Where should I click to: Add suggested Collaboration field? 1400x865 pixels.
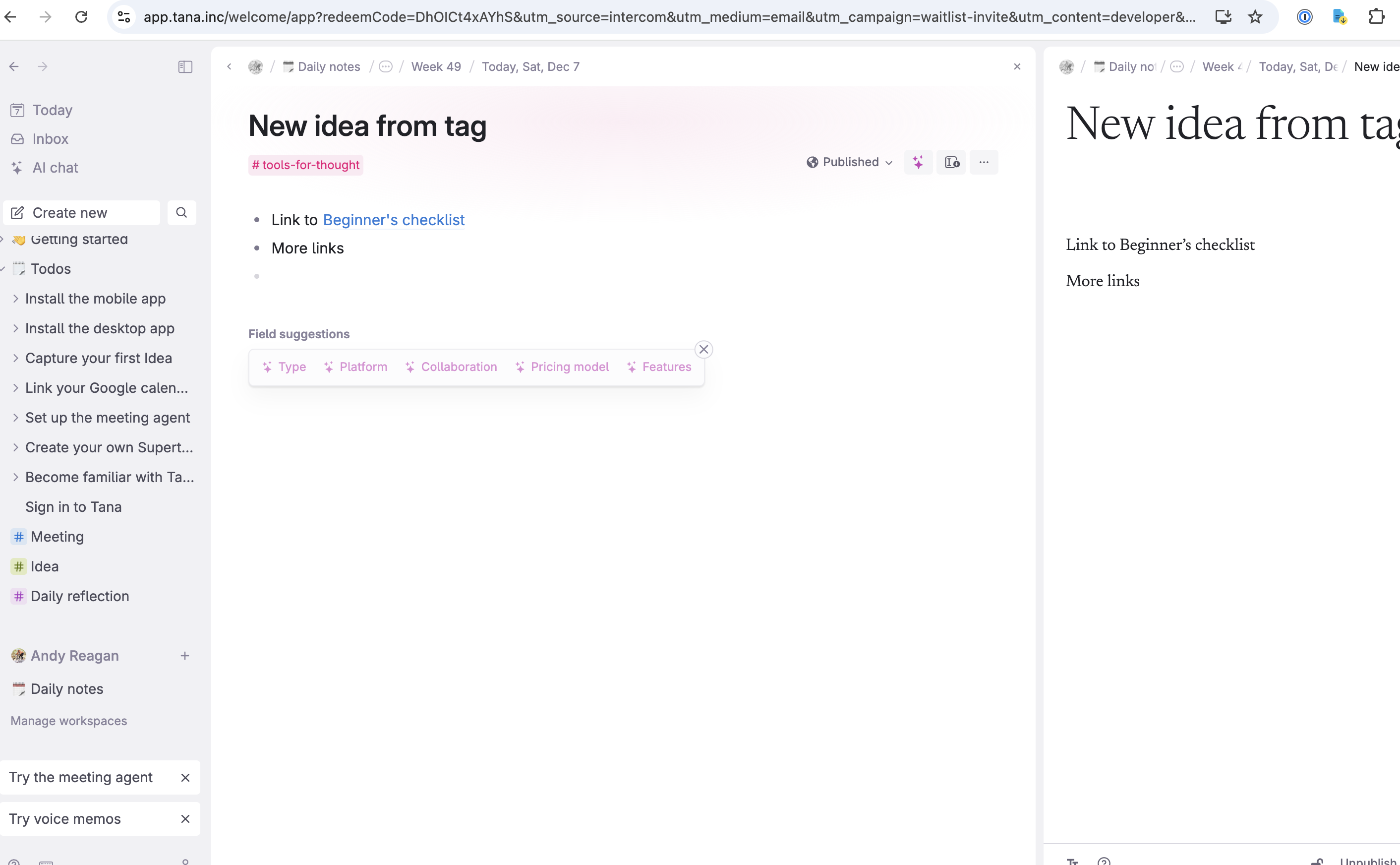[x=451, y=367]
